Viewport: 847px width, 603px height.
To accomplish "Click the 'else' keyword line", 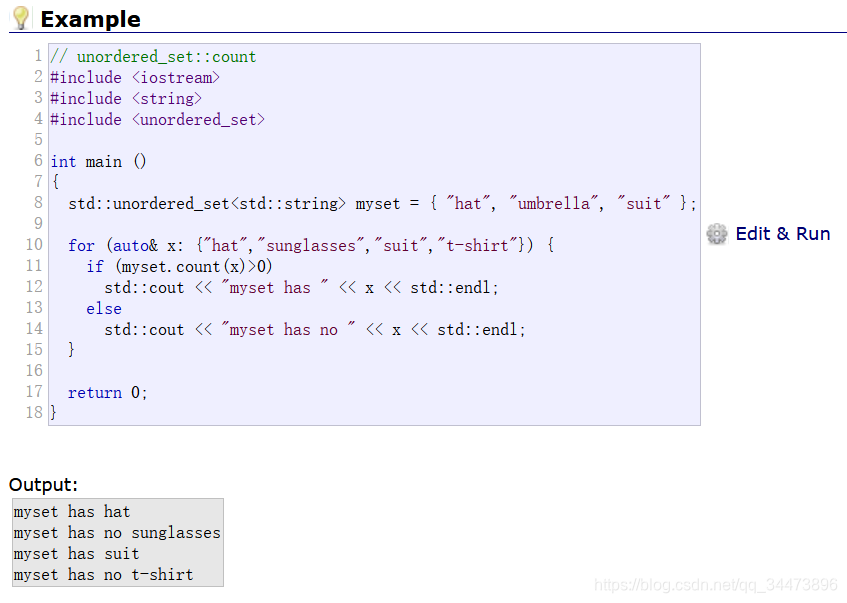I will 104,309.
